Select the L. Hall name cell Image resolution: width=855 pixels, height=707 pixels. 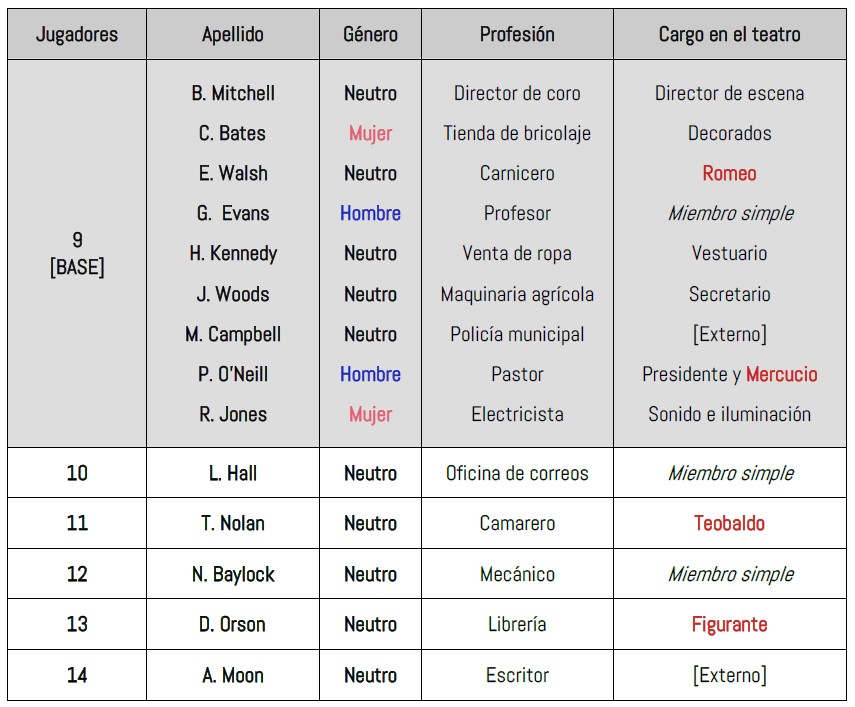(x=233, y=473)
